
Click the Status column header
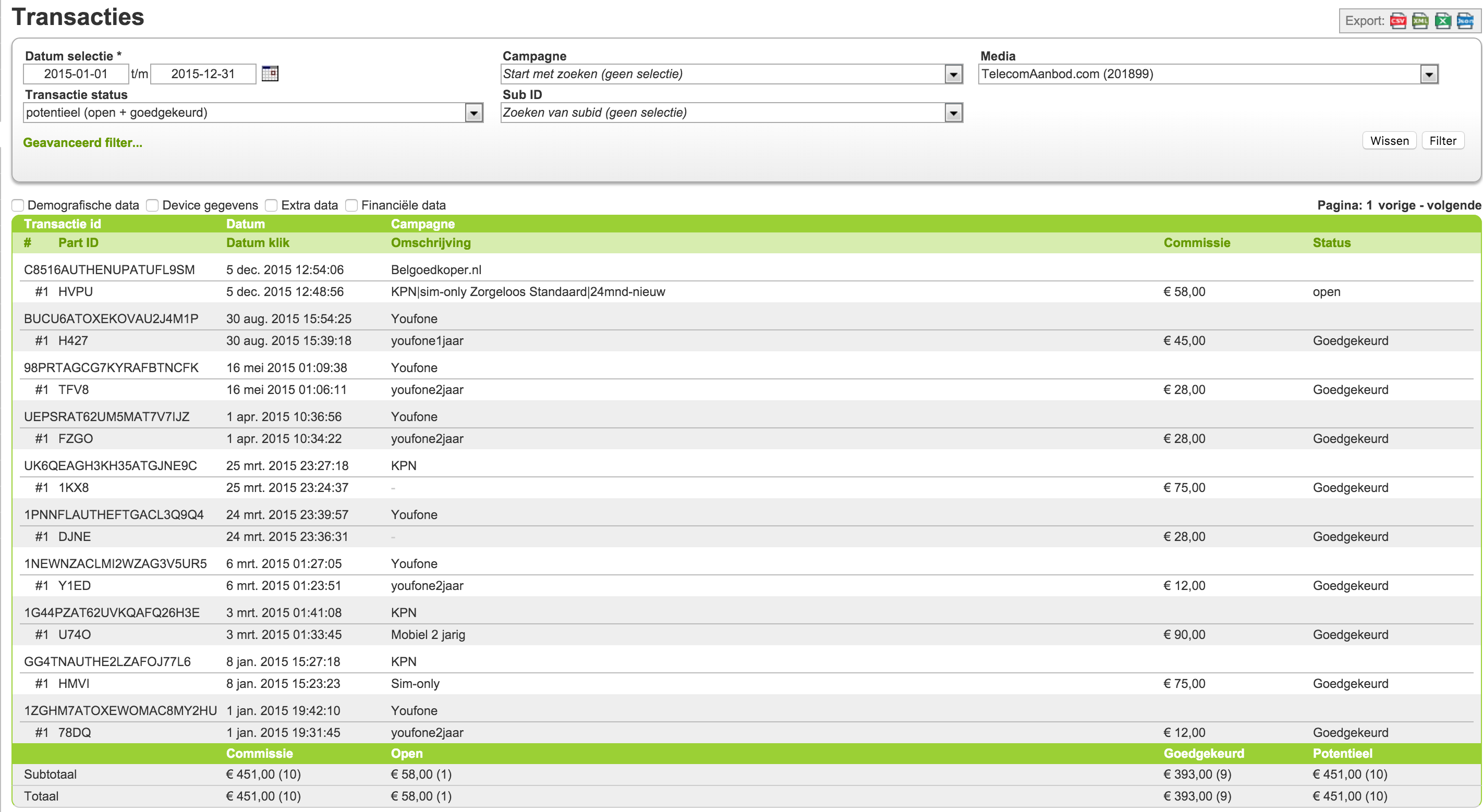coord(1331,243)
